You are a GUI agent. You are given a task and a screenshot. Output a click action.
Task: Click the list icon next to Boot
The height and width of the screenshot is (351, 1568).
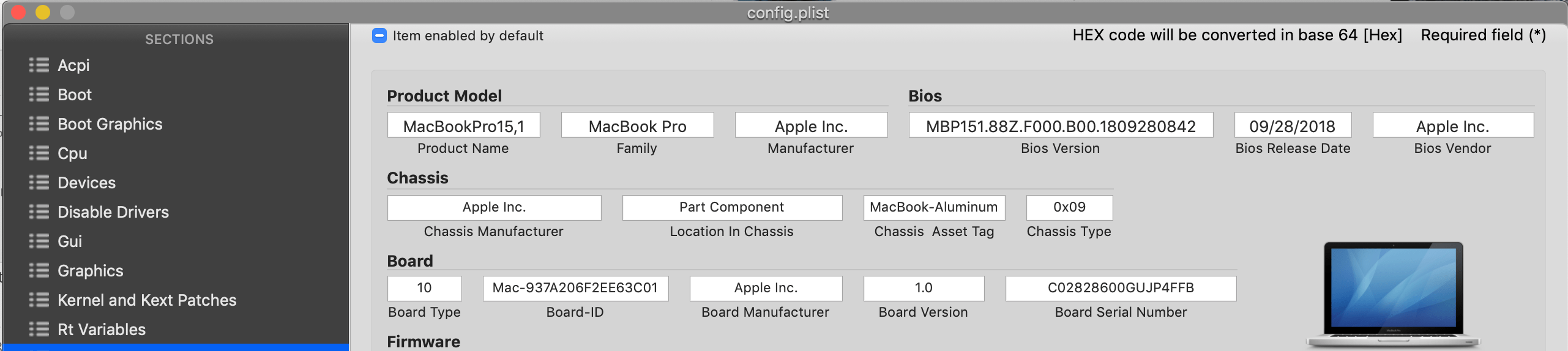tap(39, 95)
